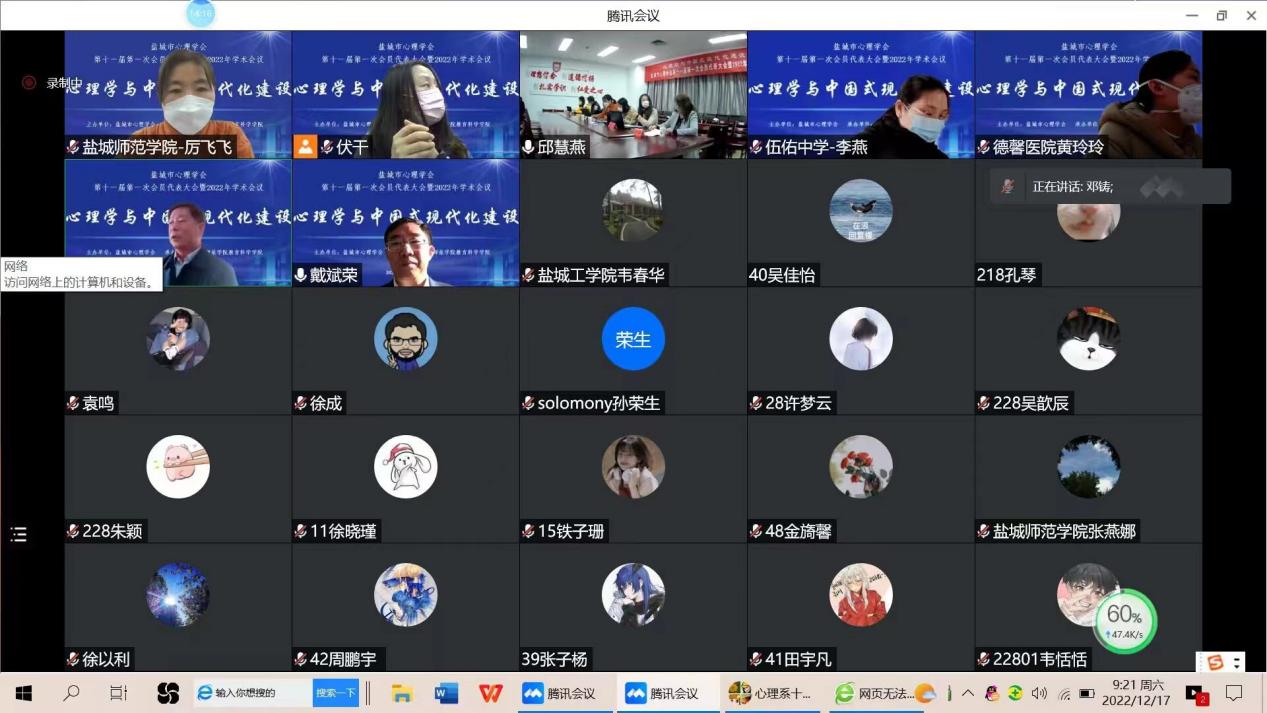Click the recording indicator icon
Screen dimensions: 1267x713
point(29,83)
